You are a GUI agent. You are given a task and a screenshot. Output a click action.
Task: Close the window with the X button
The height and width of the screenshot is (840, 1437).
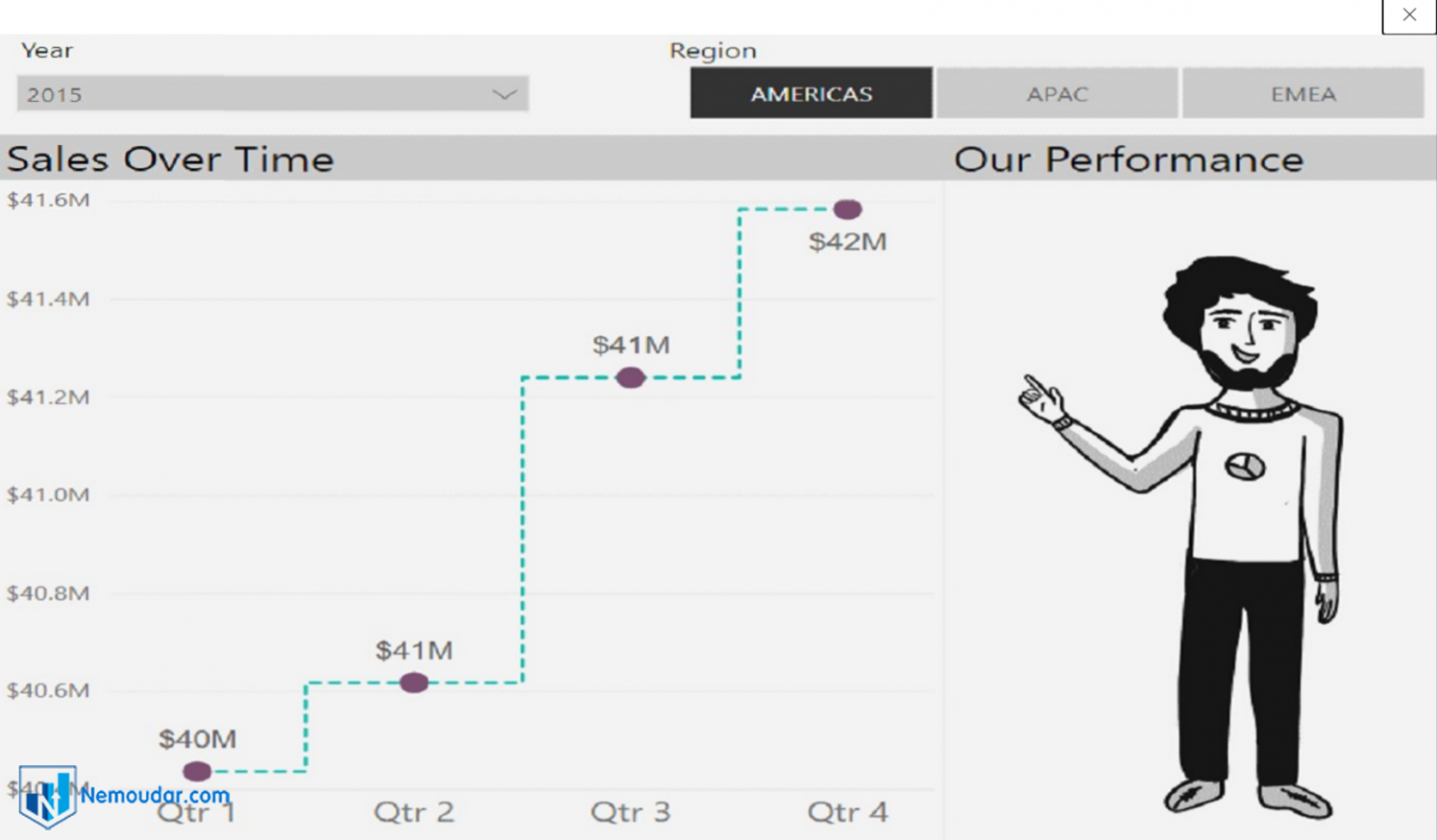pyautogui.click(x=1409, y=15)
